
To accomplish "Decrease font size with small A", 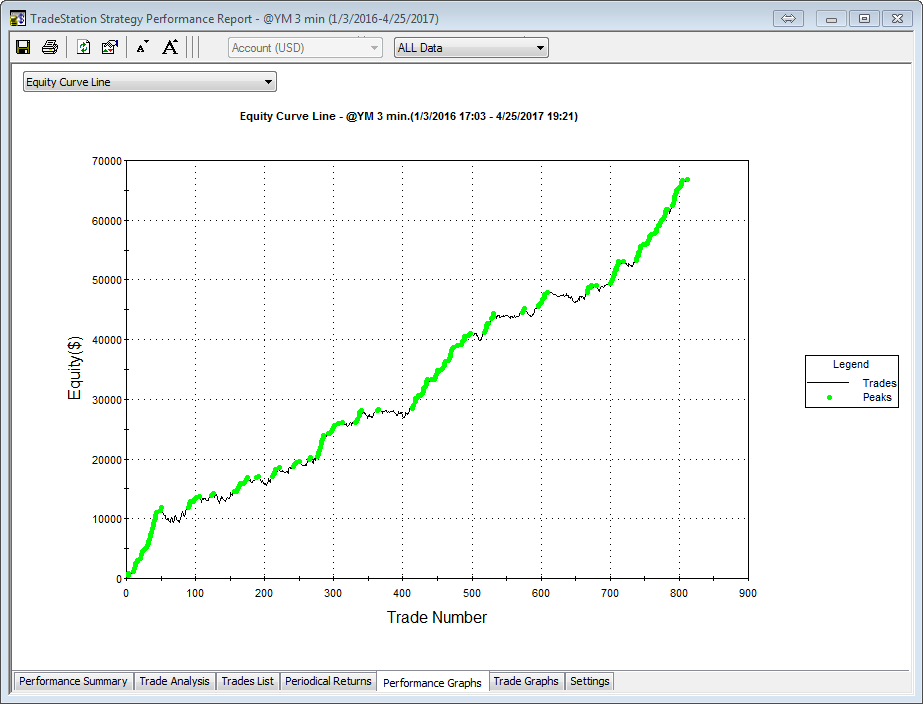I will (142, 47).
